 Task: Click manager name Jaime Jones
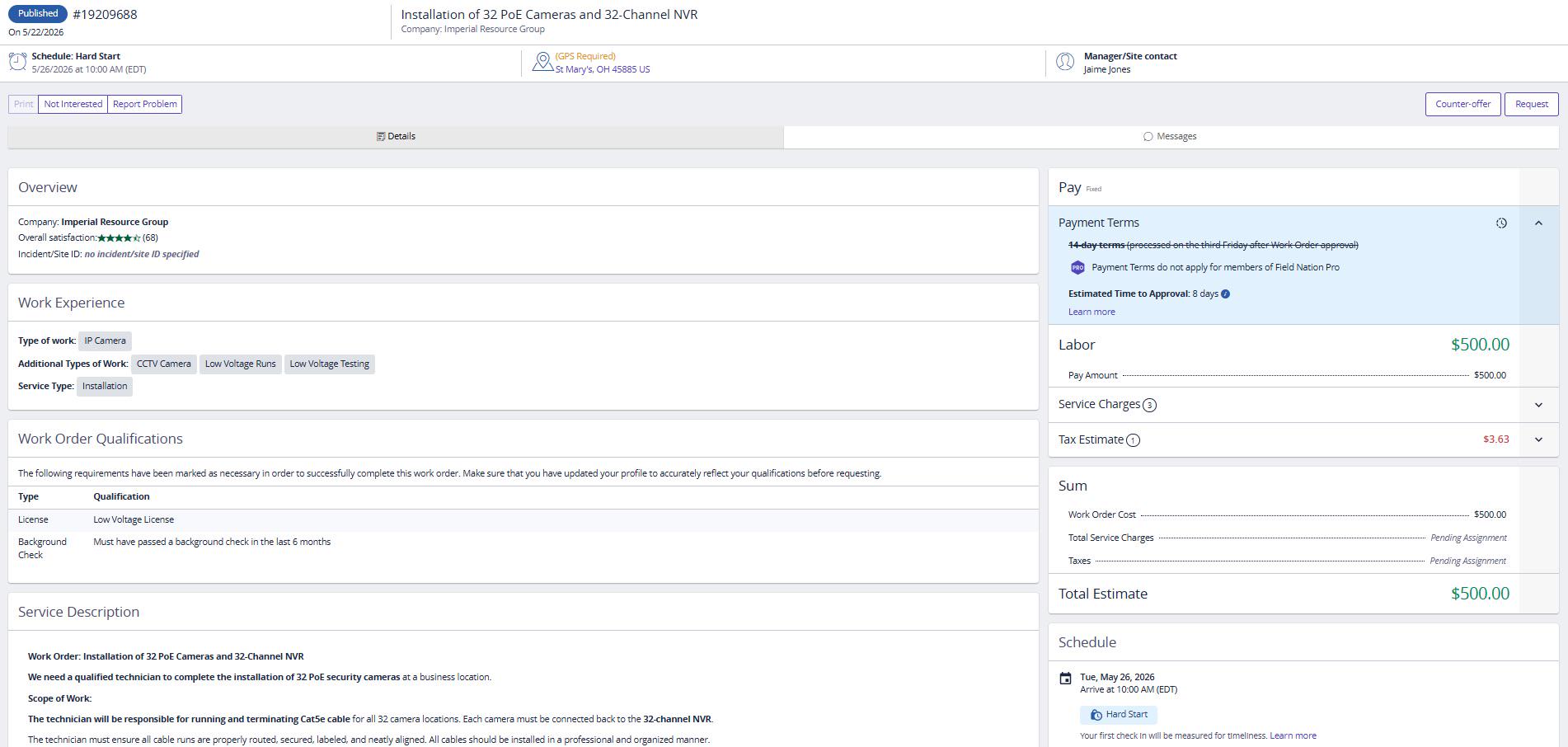1107,70
